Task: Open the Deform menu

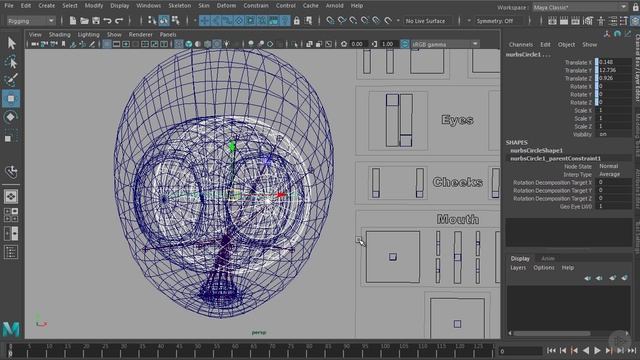Action: (226, 6)
